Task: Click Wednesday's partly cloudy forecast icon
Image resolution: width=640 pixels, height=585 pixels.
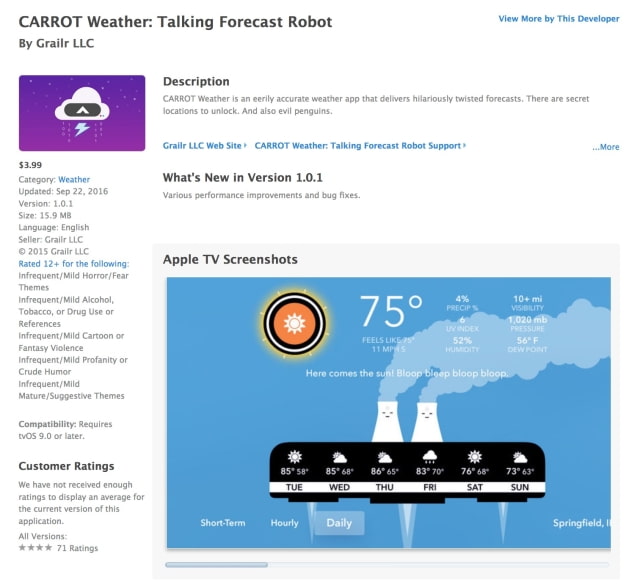Action: click(x=340, y=458)
